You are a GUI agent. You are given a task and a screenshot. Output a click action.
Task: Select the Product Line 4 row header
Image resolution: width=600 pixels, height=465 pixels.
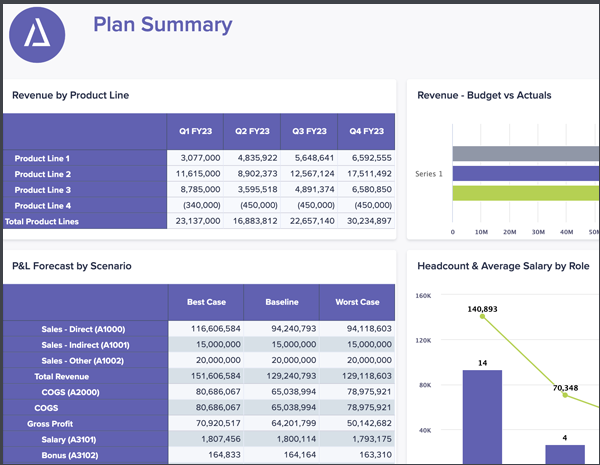(x=85, y=206)
